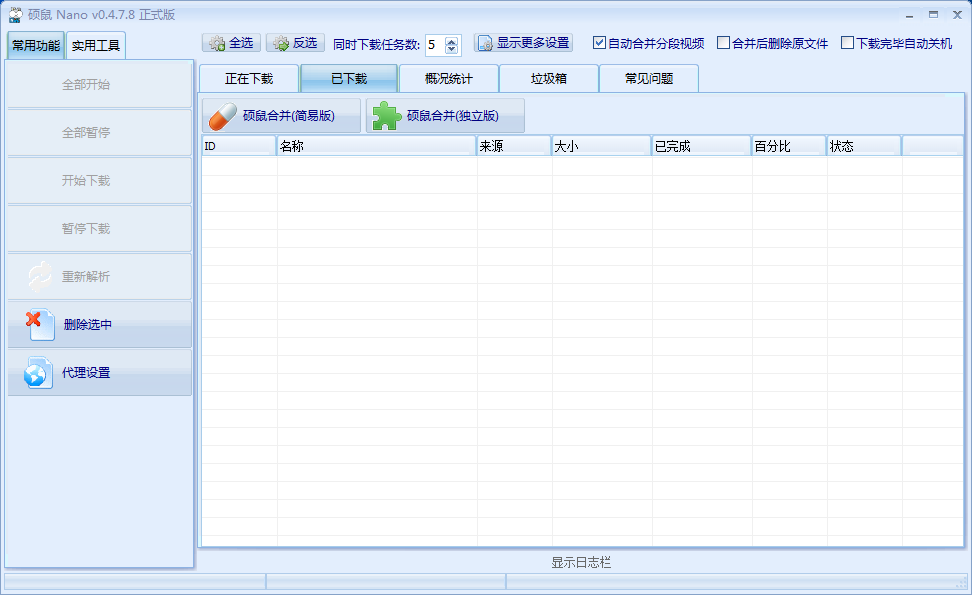Viewport: 972px width, 595px height.
Task: Switch to the 正在下载 tab
Action: (x=249, y=79)
